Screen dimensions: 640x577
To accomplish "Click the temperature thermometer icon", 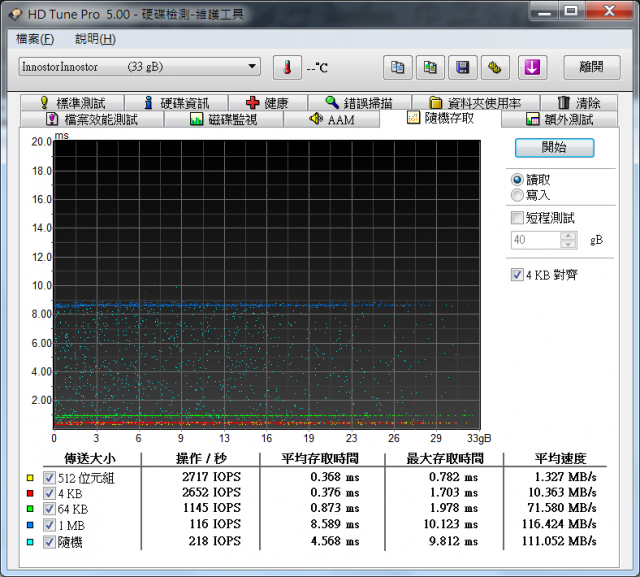I will (x=287, y=67).
